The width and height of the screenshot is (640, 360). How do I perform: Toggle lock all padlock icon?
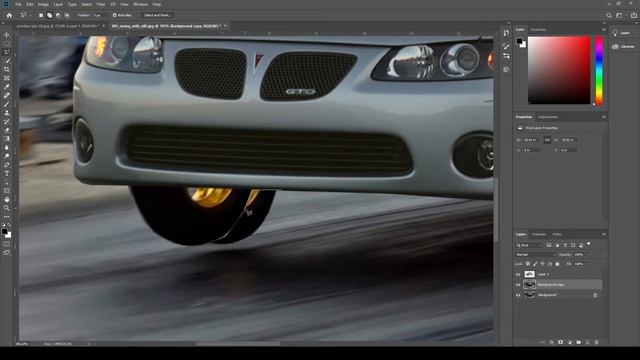[x=557, y=264]
